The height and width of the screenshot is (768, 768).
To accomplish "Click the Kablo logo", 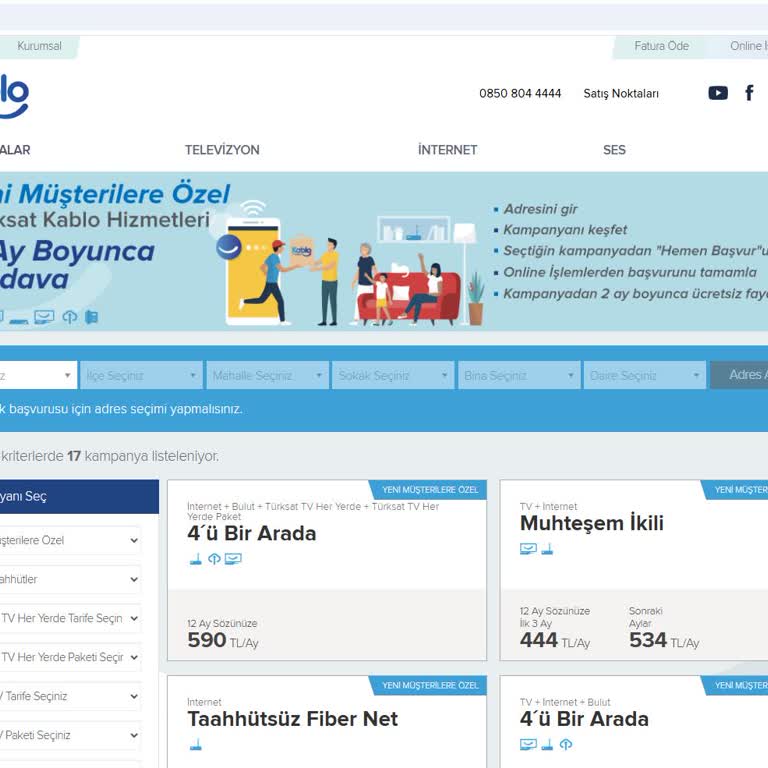I will pyautogui.click(x=14, y=96).
